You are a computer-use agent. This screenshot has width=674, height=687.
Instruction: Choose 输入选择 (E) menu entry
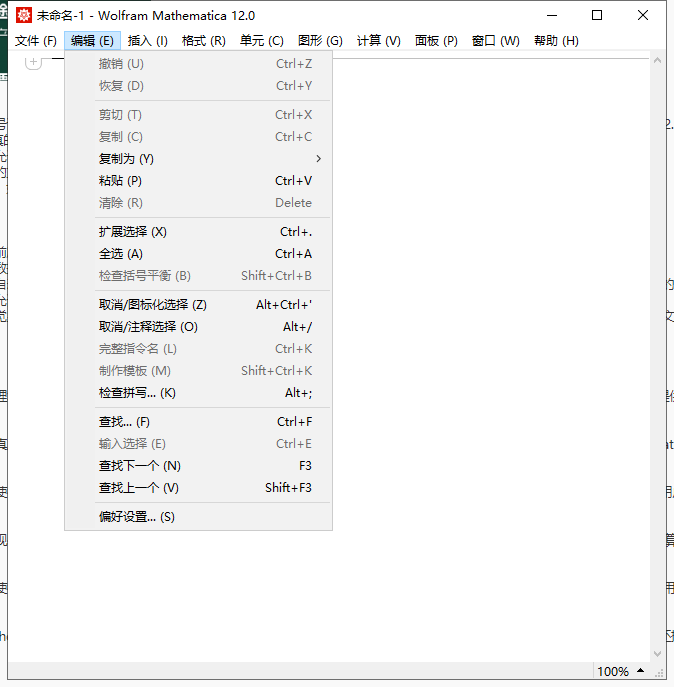(x=199, y=444)
